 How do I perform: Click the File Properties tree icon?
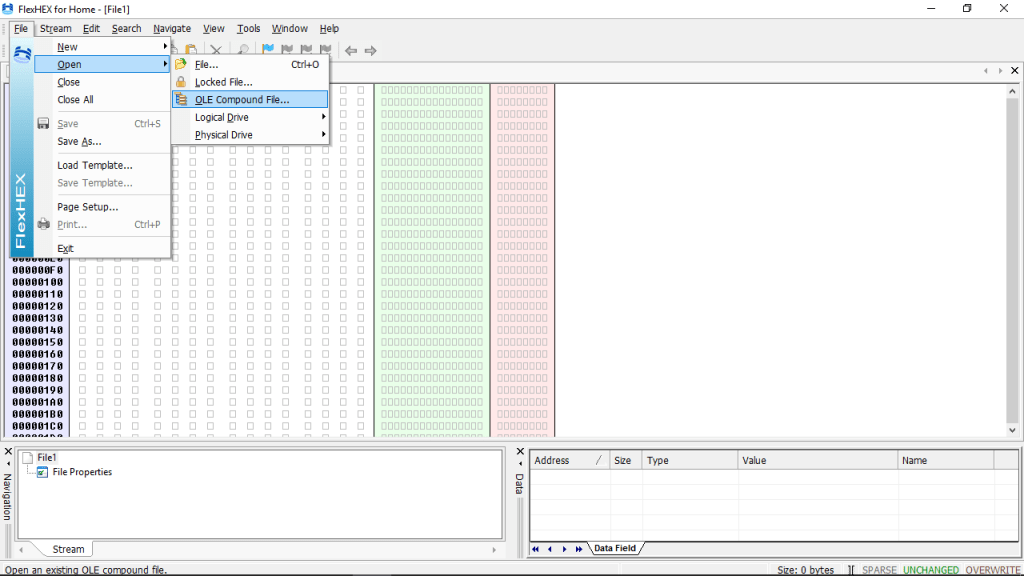click(x=42, y=472)
